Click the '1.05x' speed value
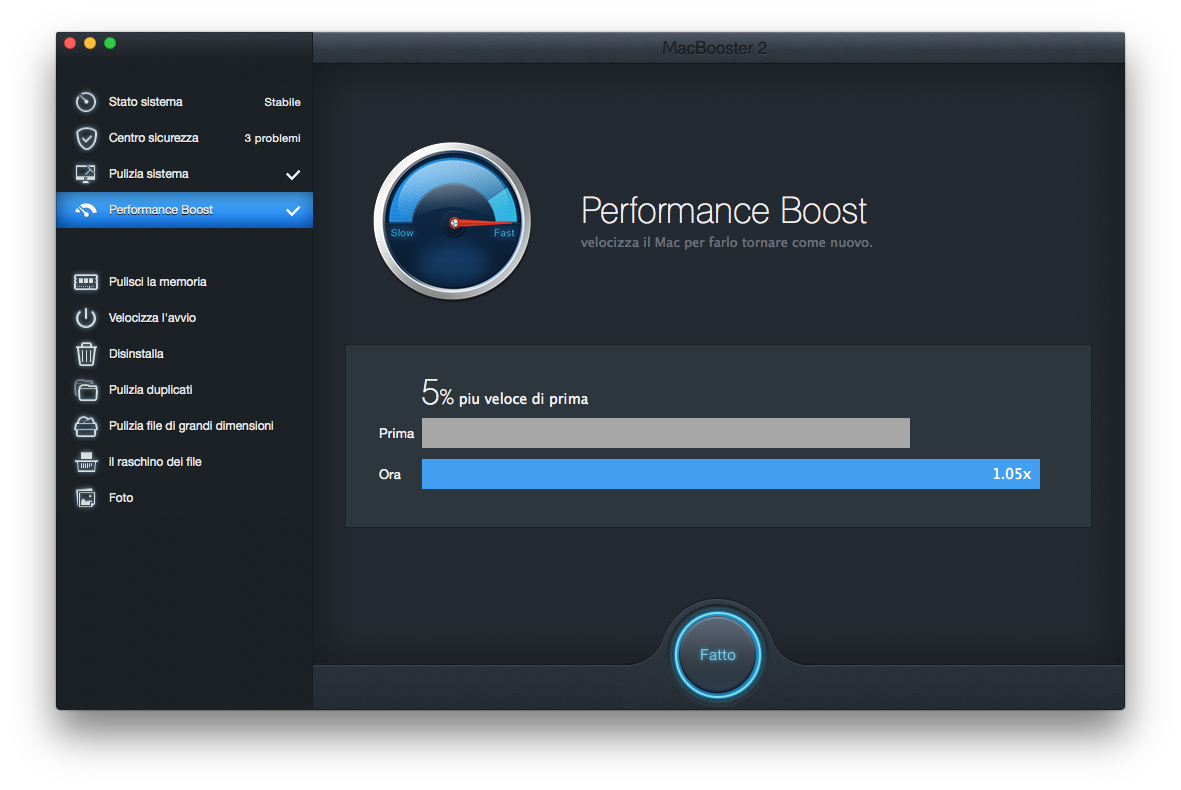1181x790 pixels. point(1012,474)
